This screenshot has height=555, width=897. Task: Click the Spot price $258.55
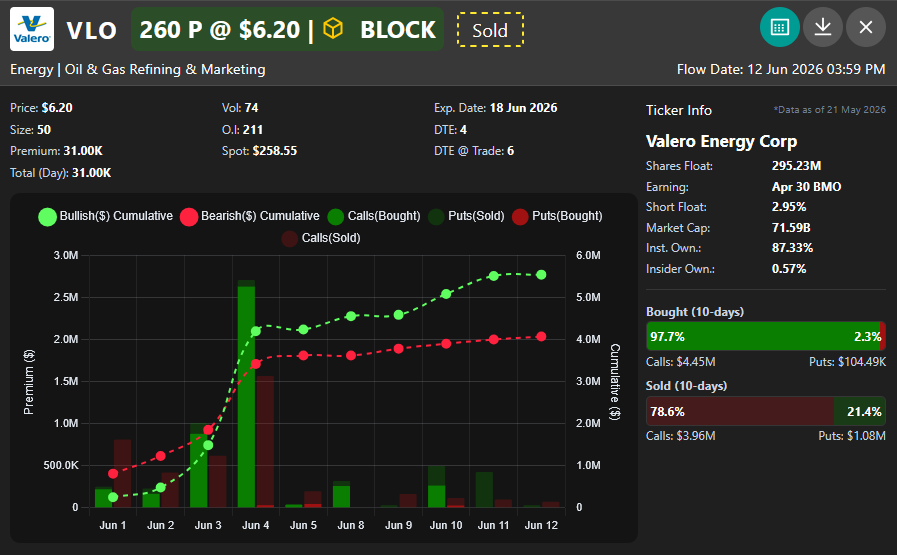[275, 151]
